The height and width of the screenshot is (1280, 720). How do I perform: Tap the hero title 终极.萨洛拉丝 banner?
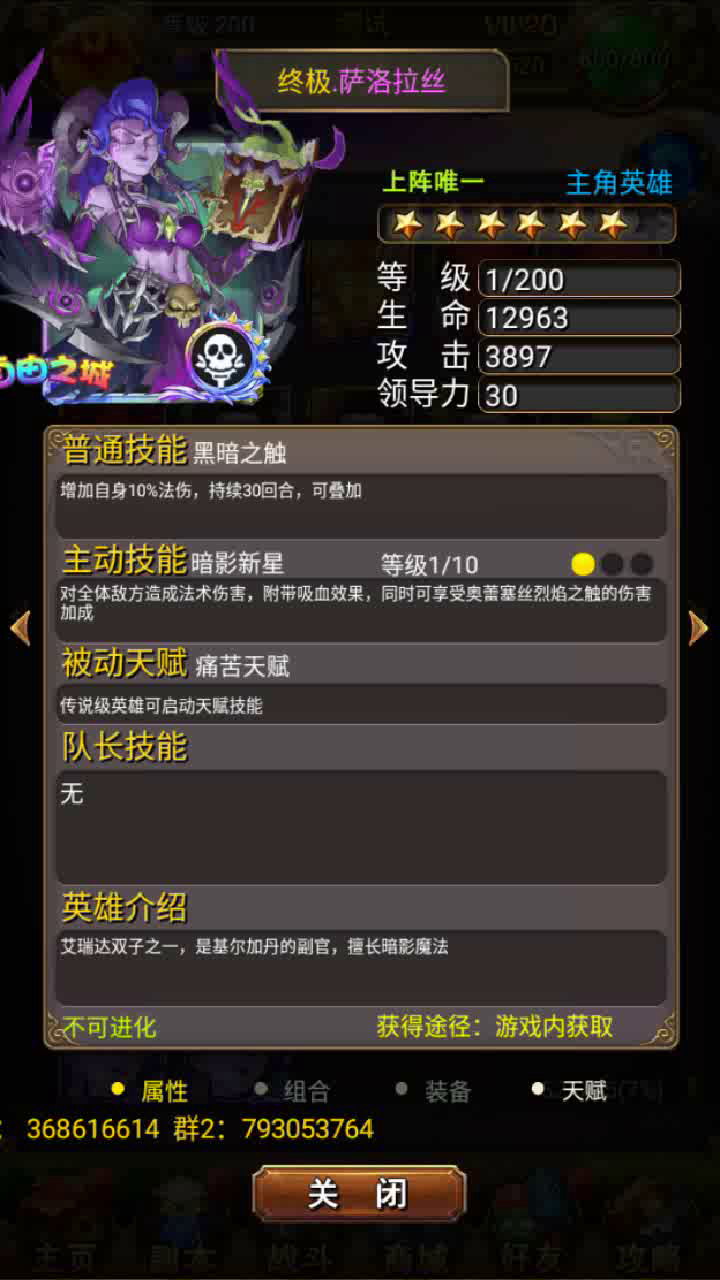[x=361, y=81]
